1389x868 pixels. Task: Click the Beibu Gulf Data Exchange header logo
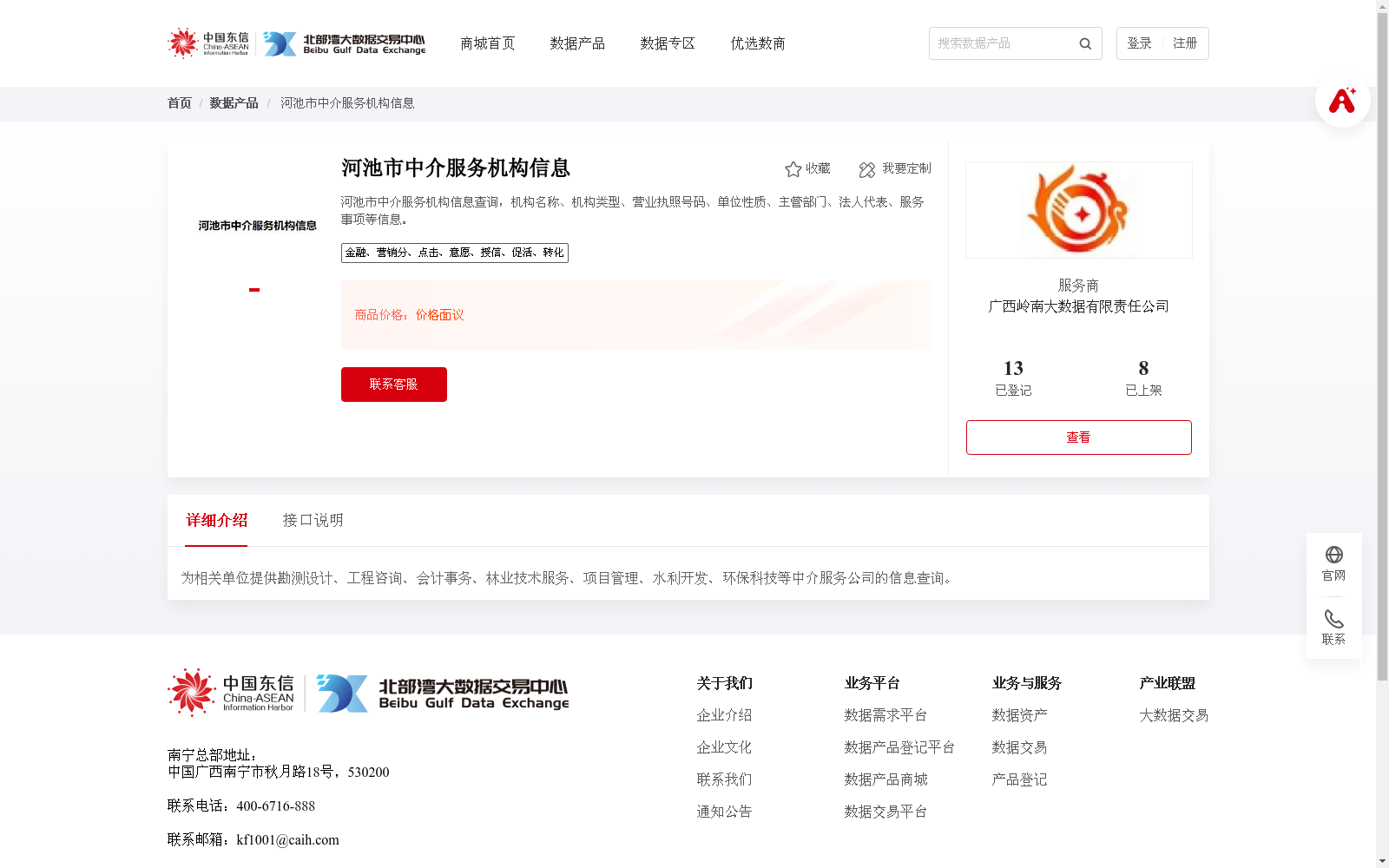click(x=345, y=43)
